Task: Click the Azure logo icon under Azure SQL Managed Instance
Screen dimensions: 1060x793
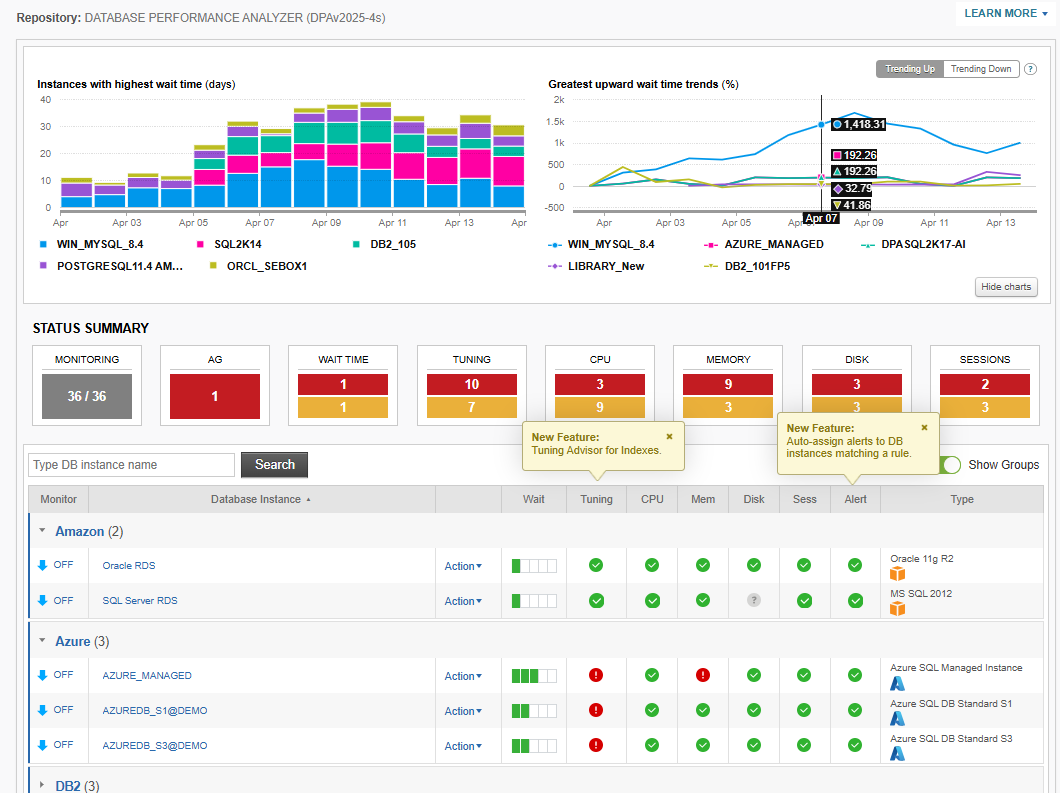Action: pyautogui.click(x=897, y=683)
